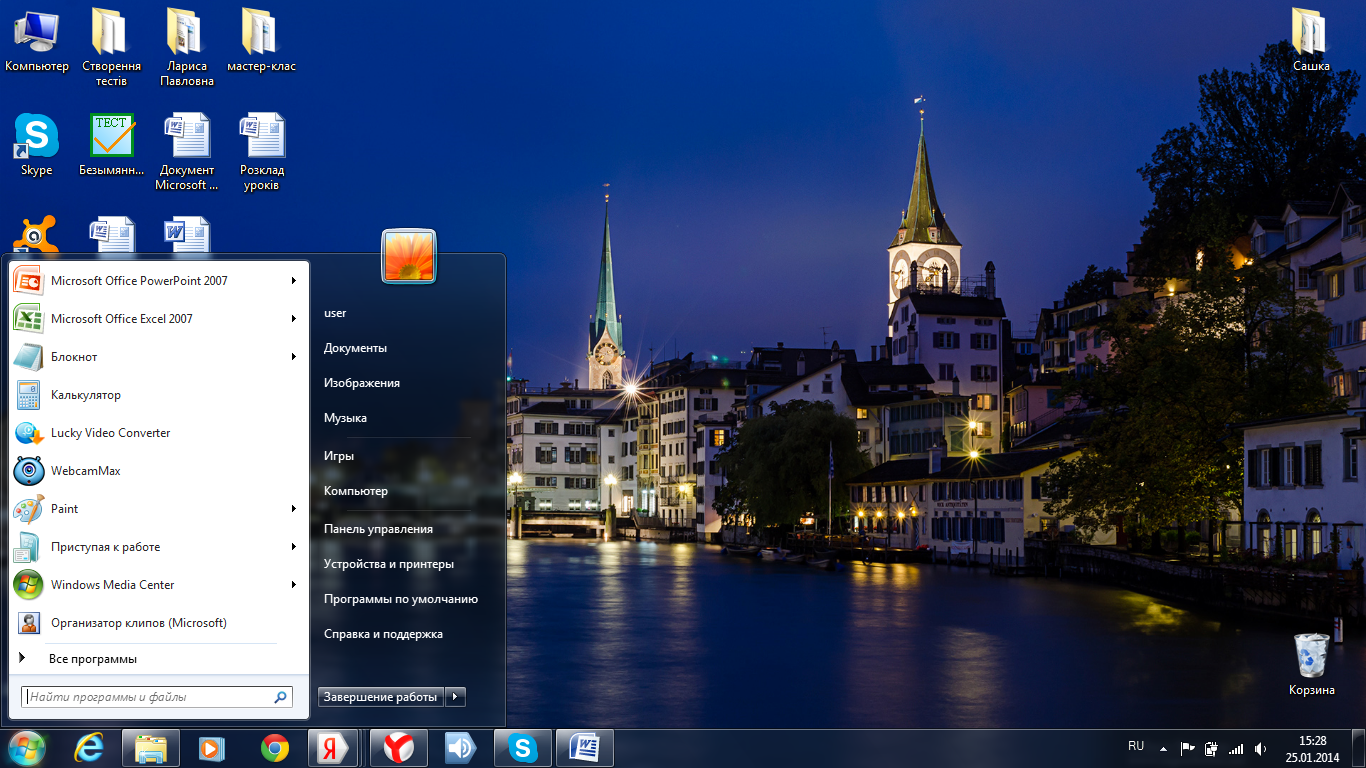Select the Документ Microsoft Word file
1366x768 pixels.
(187, 151)
